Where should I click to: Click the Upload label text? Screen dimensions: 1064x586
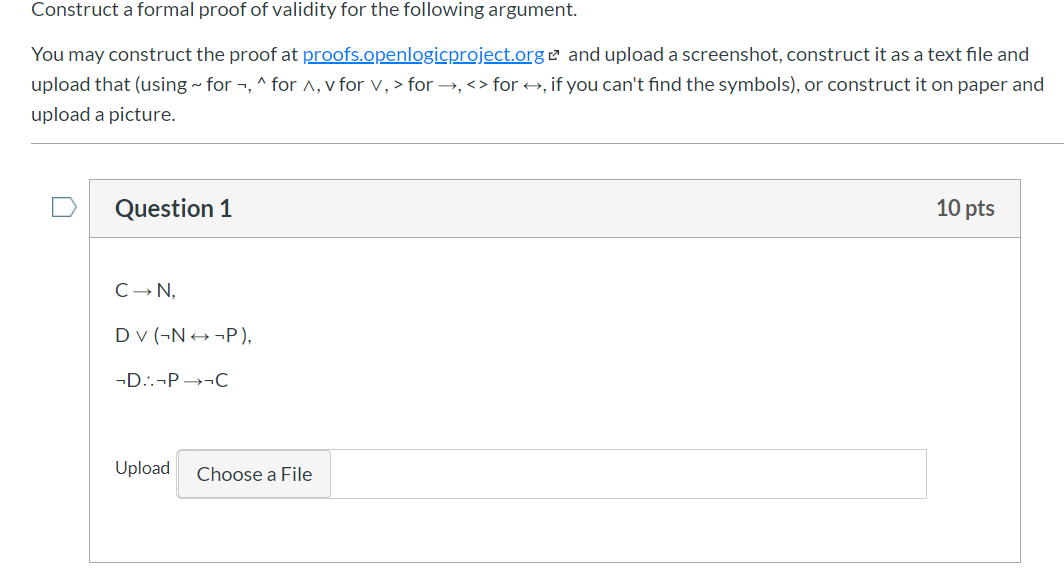click(142, 468)
